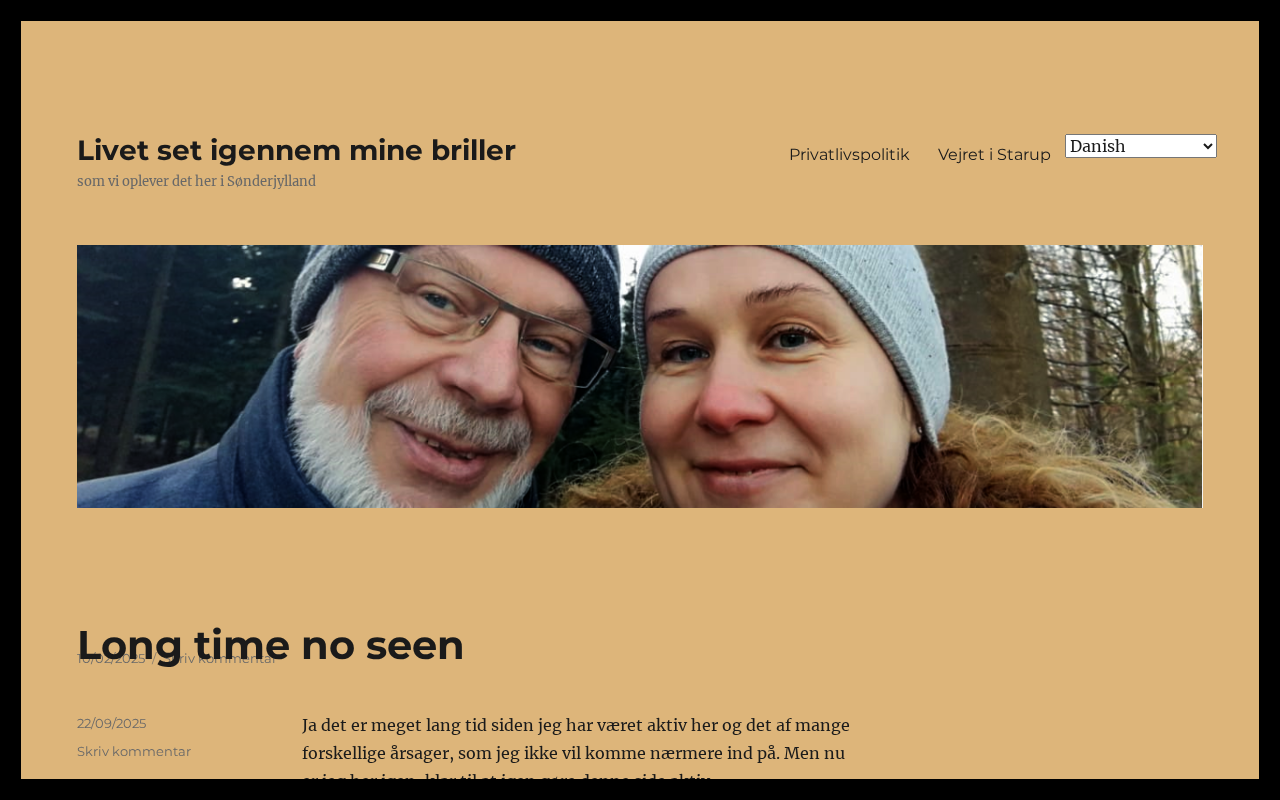Click Skriv kommentar below the post date
1280x800 pixels.
tap(133, 751)
